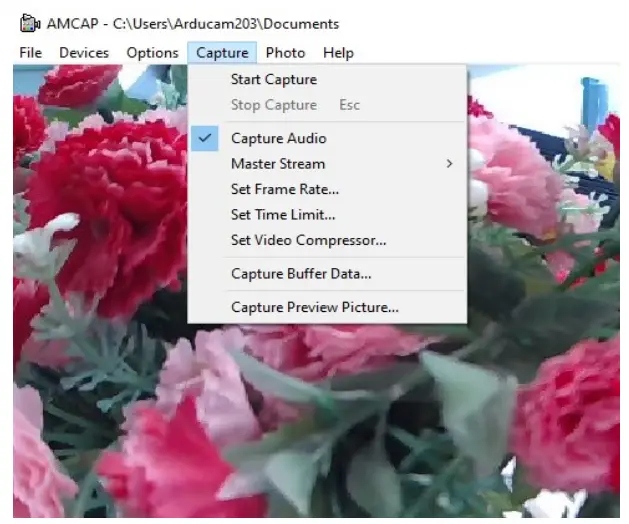Select the greyed Stop Capture entry

[x=327, y=105]
